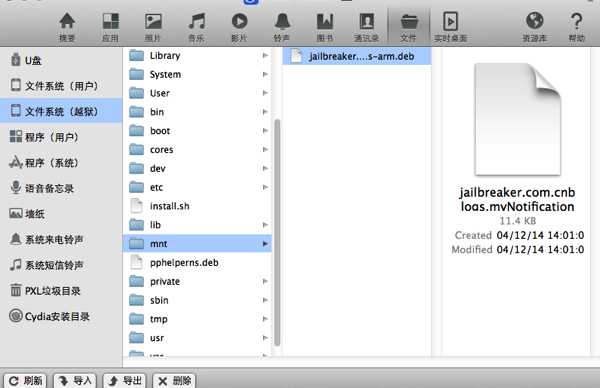Click the large file preview icon
Image resolution: width=600 pixels, height=388 pixels.
[x=518, y=119]
